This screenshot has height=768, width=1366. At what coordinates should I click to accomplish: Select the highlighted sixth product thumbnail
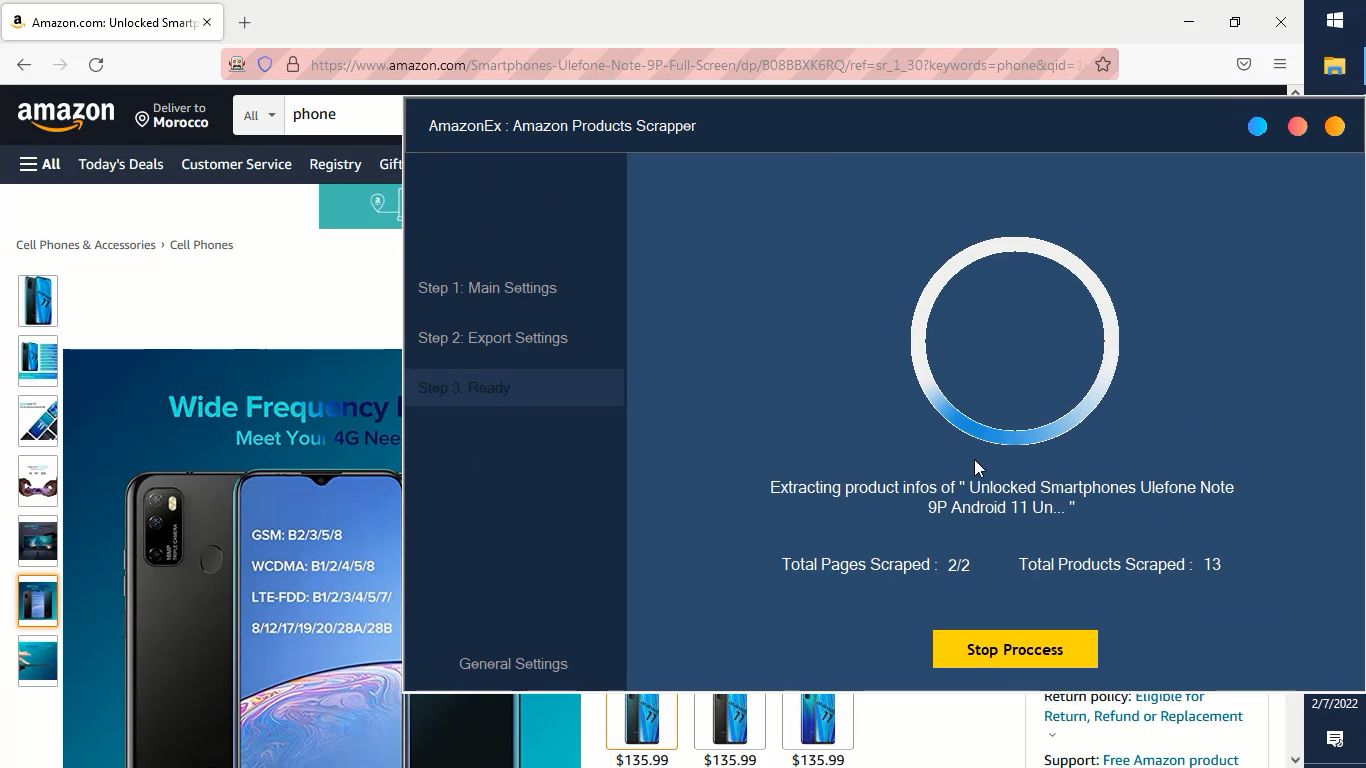[x=38, y=601]
